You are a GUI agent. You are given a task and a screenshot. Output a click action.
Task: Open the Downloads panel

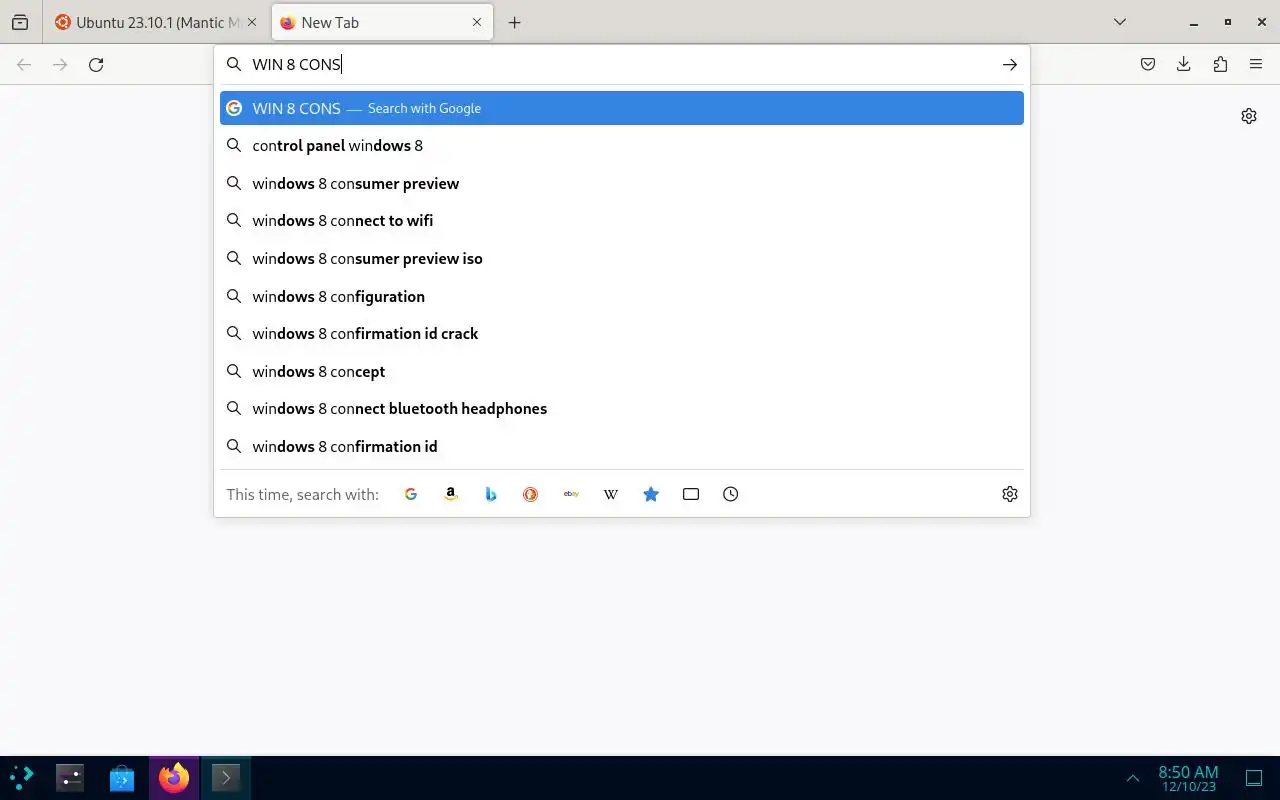[x=1184, y=64]
